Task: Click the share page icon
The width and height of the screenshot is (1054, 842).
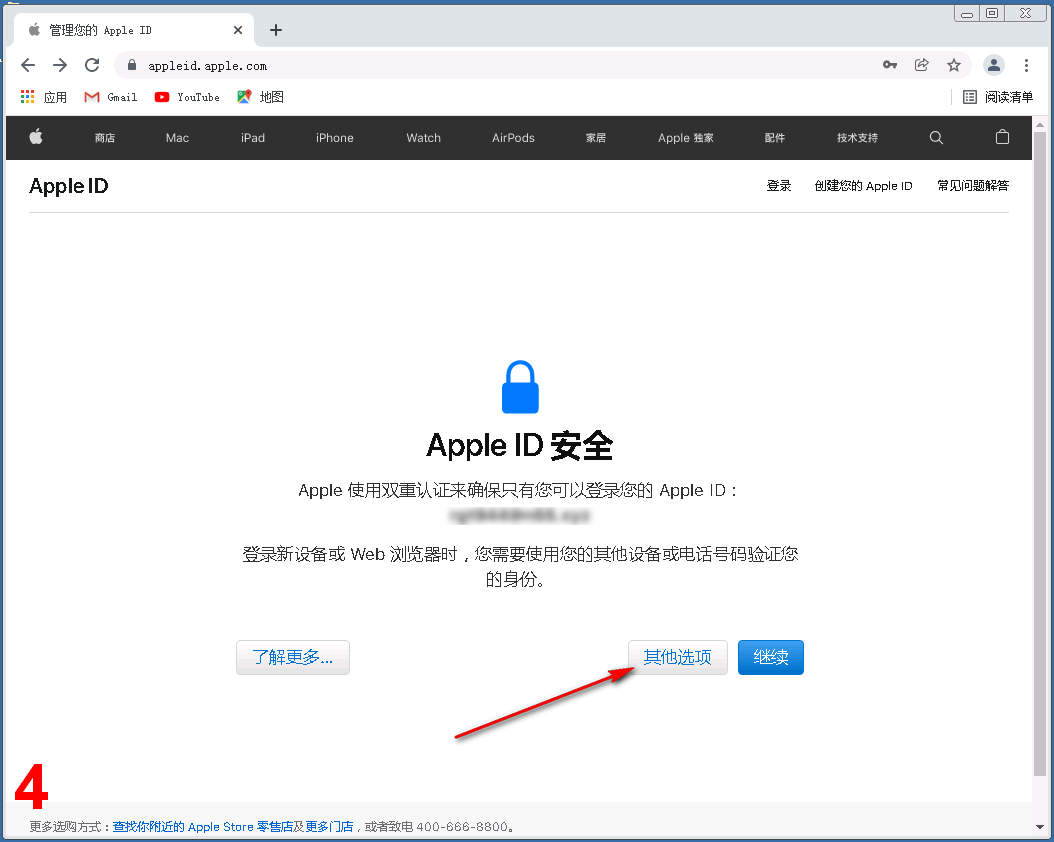Action: pyautogui.click(x=922, y=65)
